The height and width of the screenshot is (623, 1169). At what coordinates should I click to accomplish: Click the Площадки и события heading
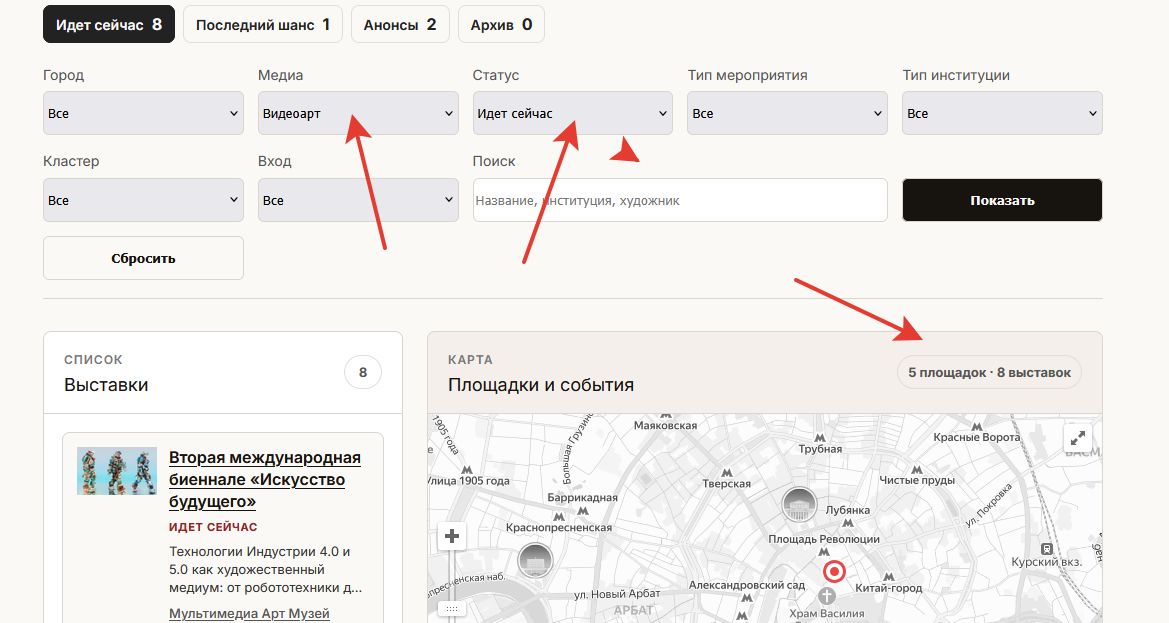[x=541, y=385]
